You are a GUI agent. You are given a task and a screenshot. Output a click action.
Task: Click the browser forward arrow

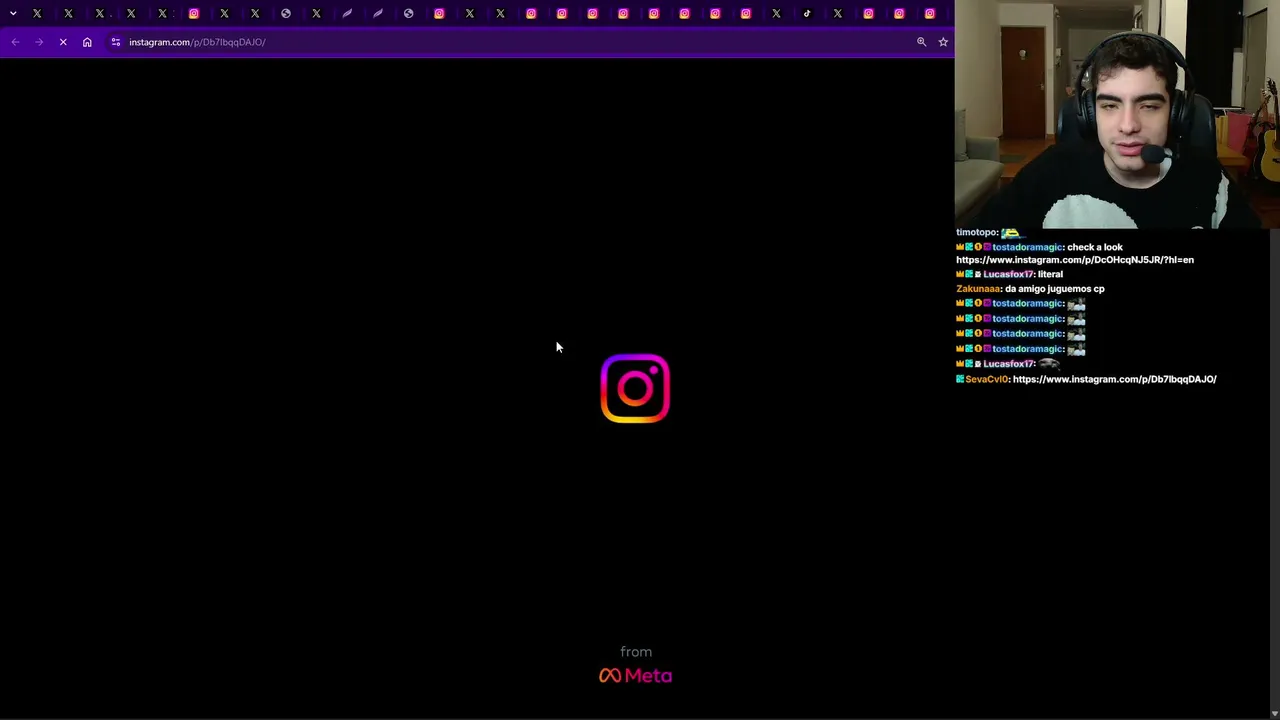click(x=39, y=42)
